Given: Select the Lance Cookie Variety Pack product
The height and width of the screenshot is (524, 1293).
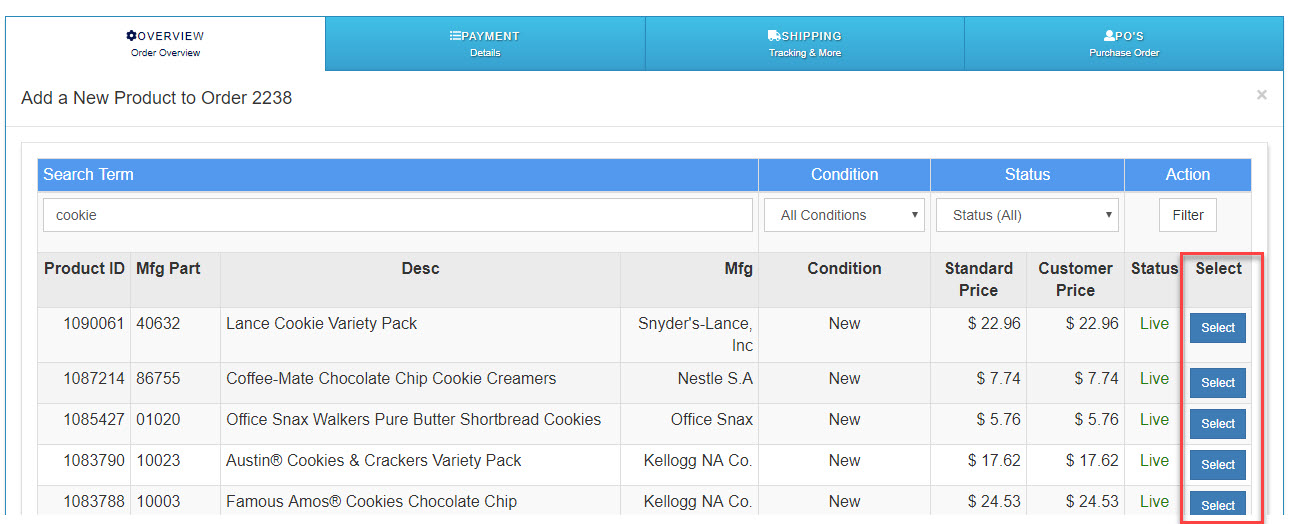Looking at the screenshot, I should coord(1217,328).
